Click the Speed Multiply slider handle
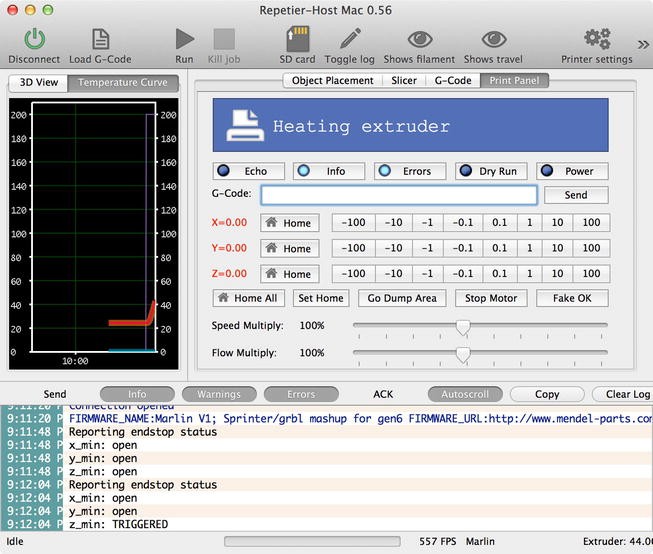Screen dimensions: 653x554 (463, 327)
